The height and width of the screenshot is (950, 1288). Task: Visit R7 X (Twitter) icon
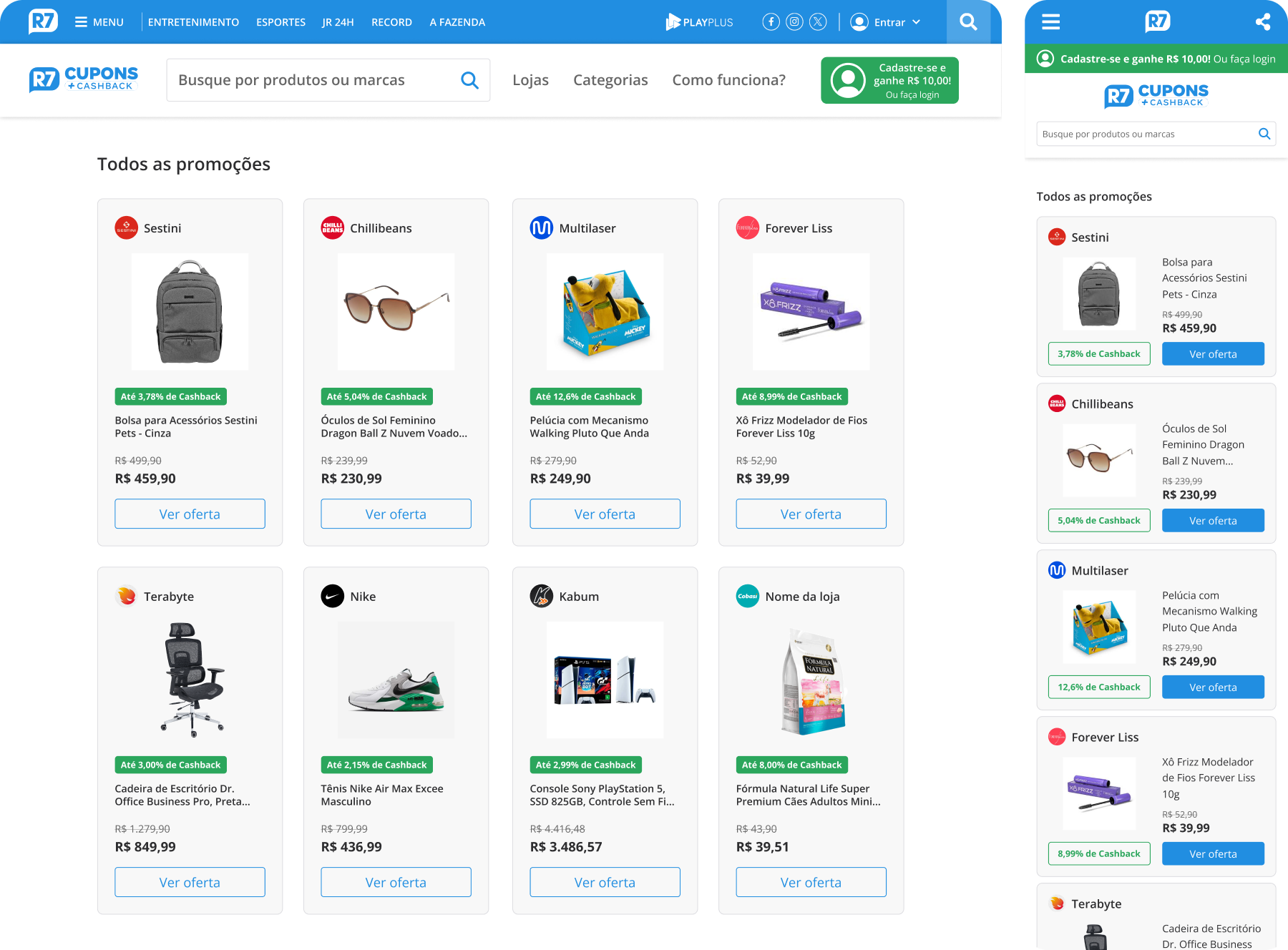(x=818, y=22)
